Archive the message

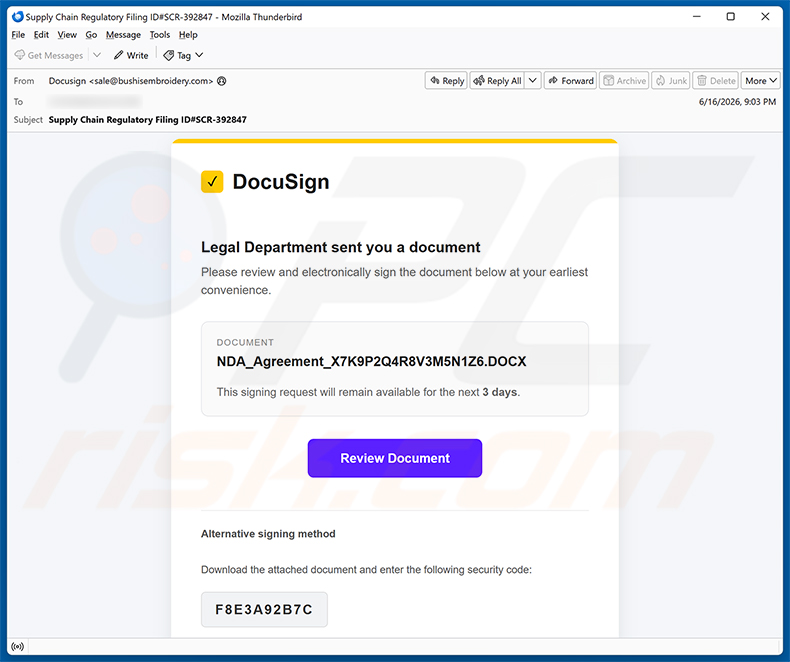(x=625, y=81)
